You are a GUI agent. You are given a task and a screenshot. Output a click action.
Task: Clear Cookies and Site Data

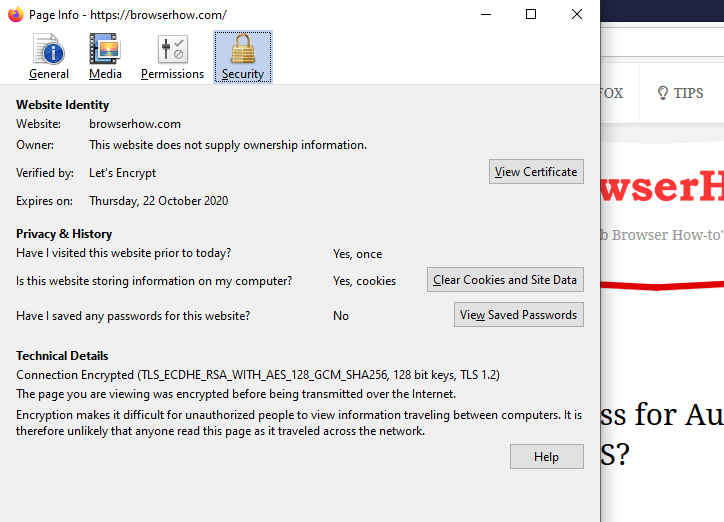(x=505, y=280)
